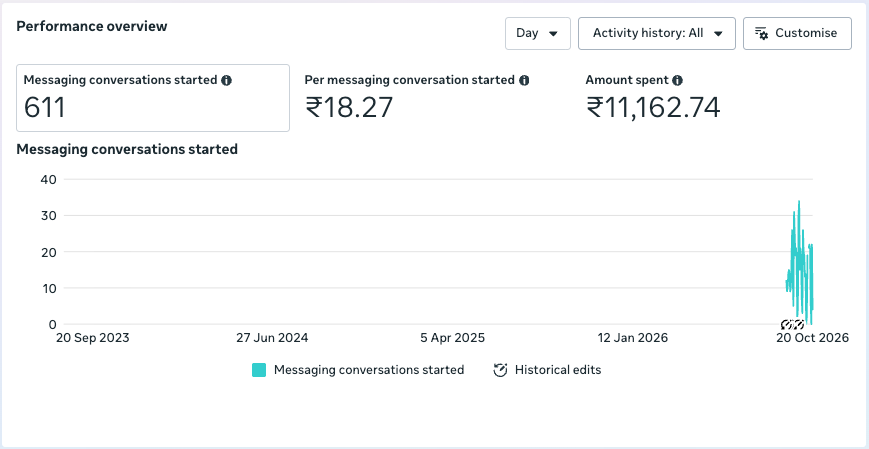Click the Messaging conversations started legend label
Viewport: 869px width, 449px height.
pos(369,370)
